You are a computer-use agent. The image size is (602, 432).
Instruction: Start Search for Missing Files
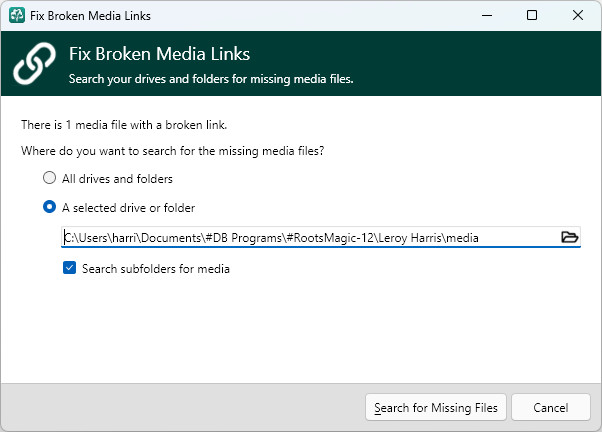point(436,407)
